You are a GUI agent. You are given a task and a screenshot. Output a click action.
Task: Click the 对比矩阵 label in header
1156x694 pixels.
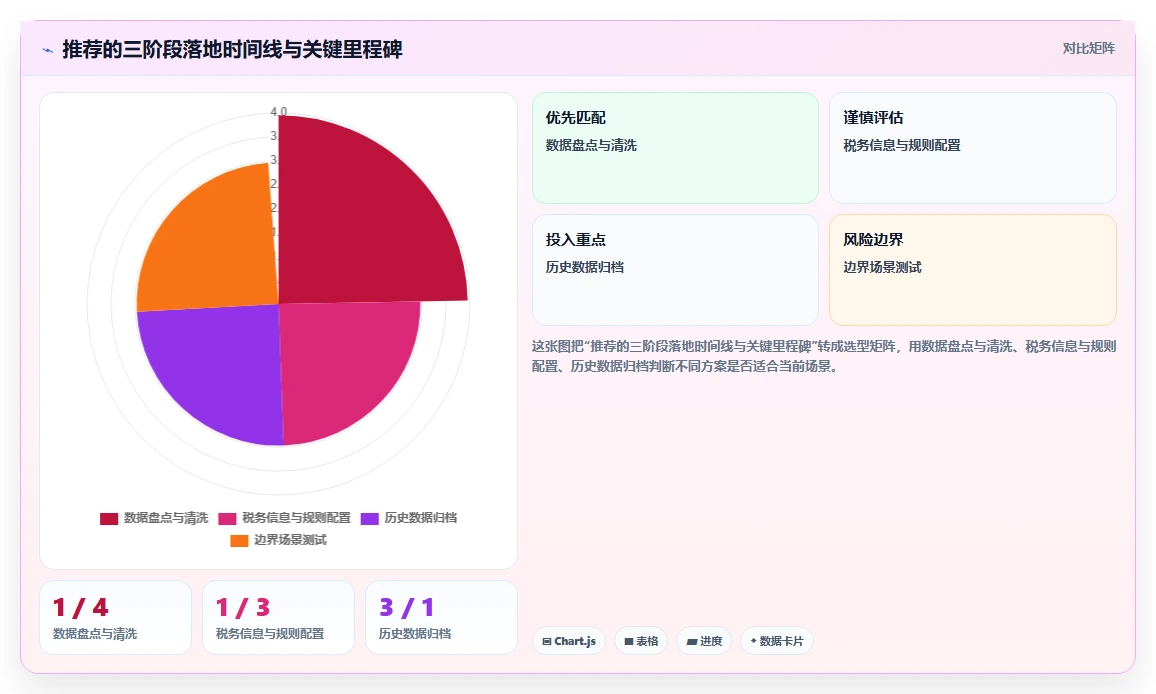[1088, 49]
